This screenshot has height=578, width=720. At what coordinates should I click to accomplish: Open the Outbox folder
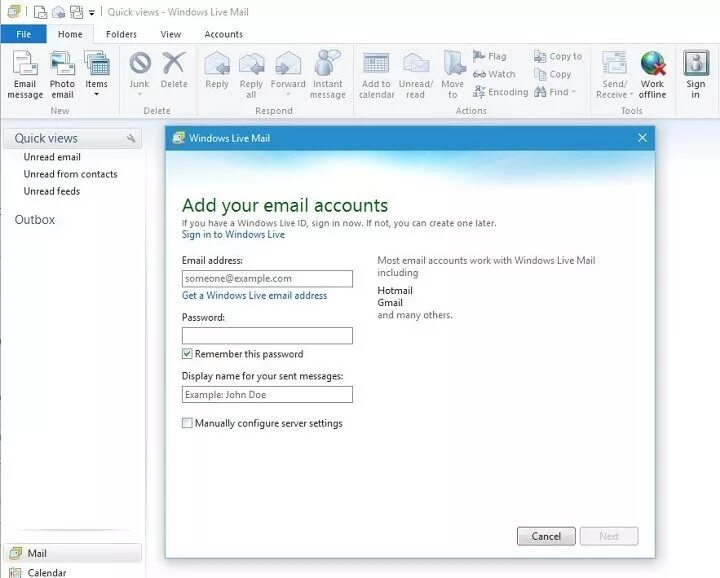34,219
